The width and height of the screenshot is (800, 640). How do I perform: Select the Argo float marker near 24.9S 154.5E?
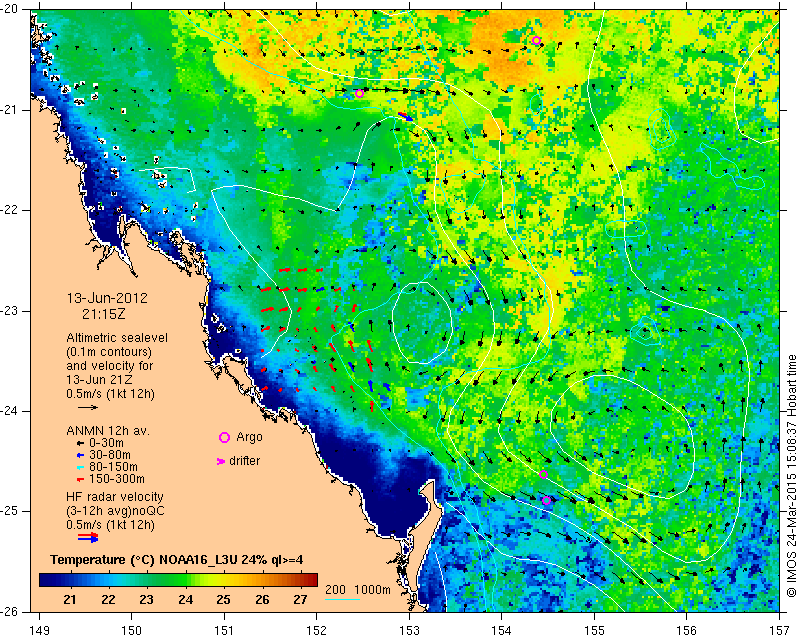point(546,501)
